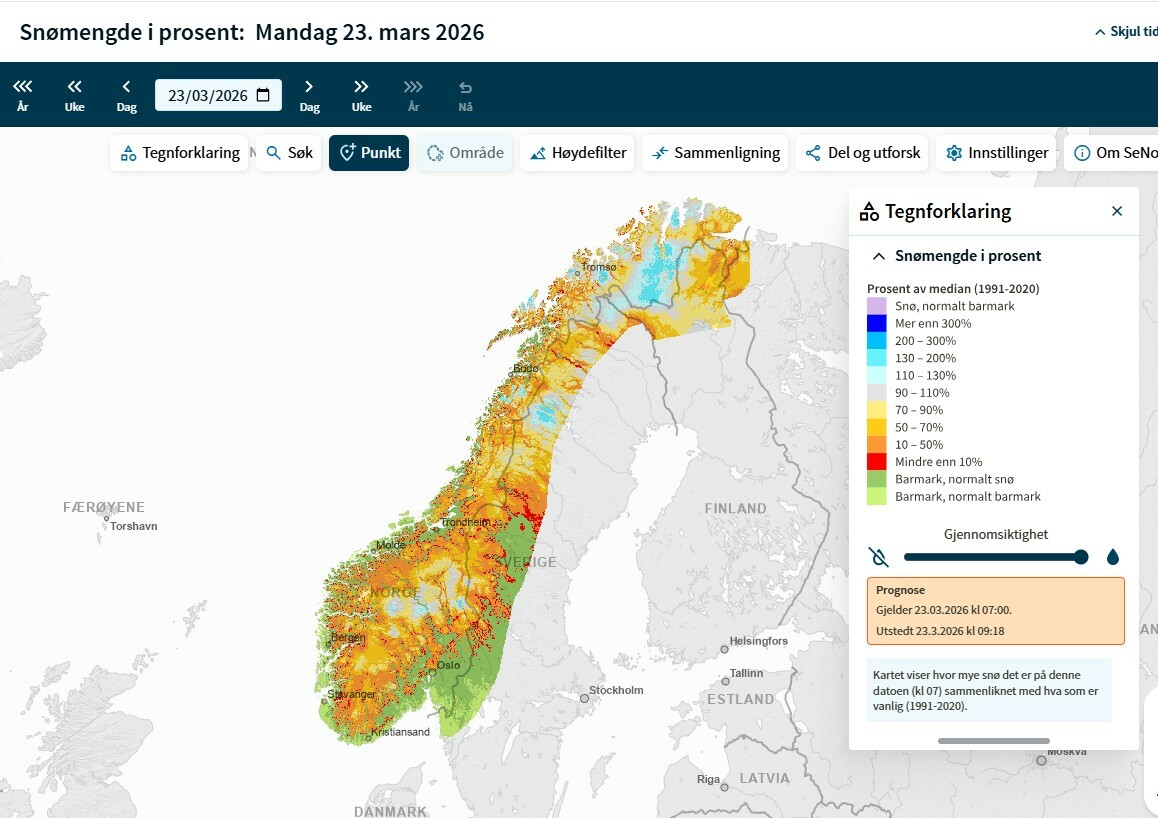Click Molde label on the map
The height and width of the screenshot is (818, 1158).
coord(391,545)
